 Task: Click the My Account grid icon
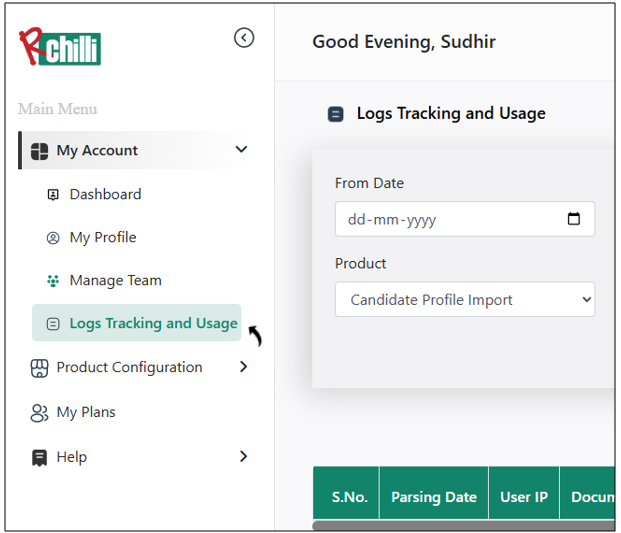point(40,151)
